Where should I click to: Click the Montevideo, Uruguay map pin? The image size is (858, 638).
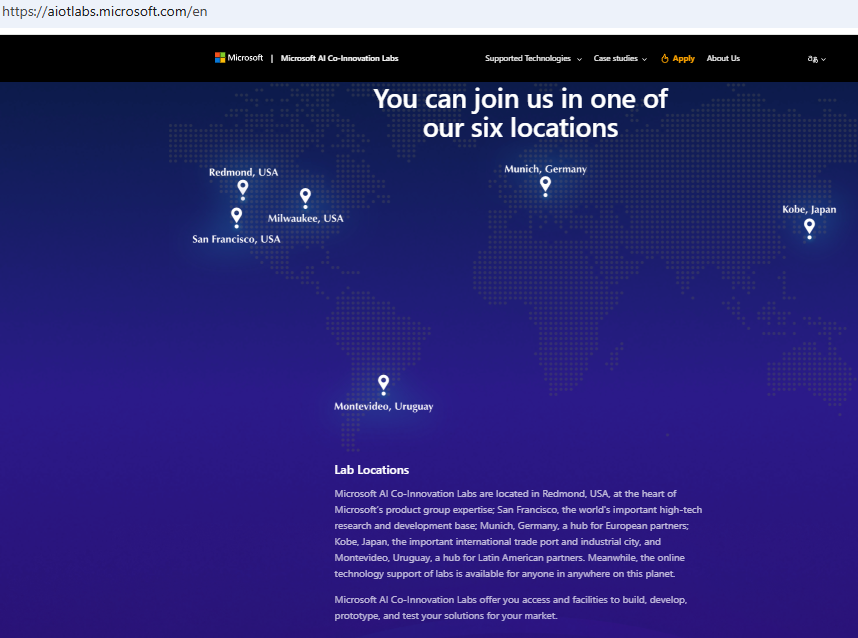point(384,385)
